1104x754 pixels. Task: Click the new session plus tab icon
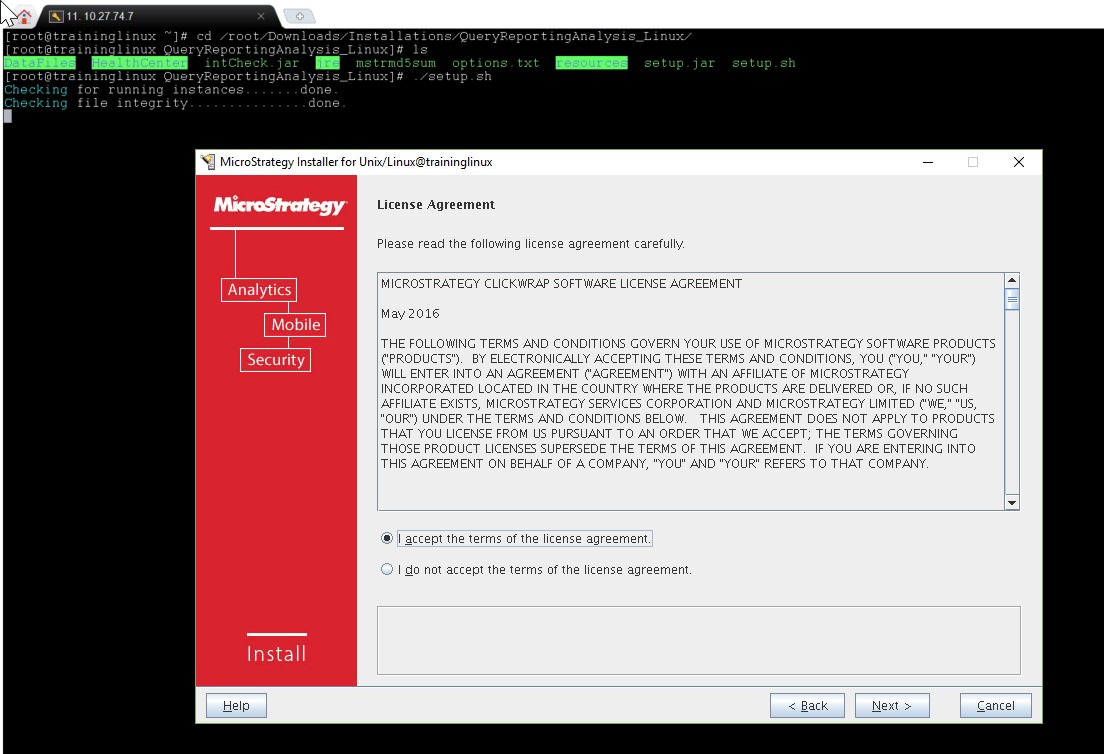click(x=298, y=16)
